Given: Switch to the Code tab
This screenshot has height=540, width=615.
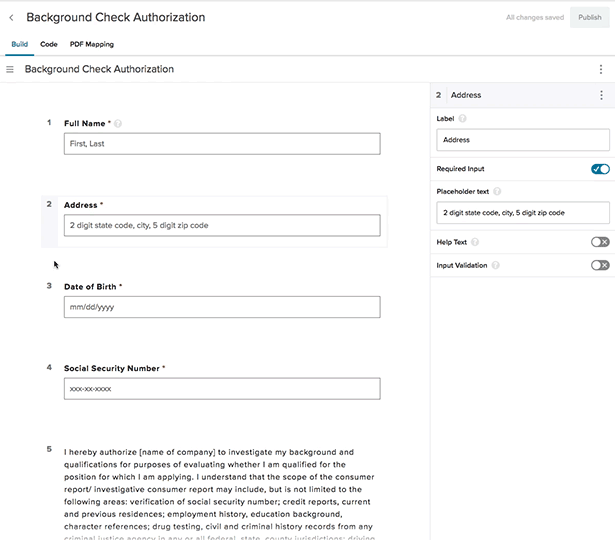Looking at the screenshot, I should click(x=49, y=44).
